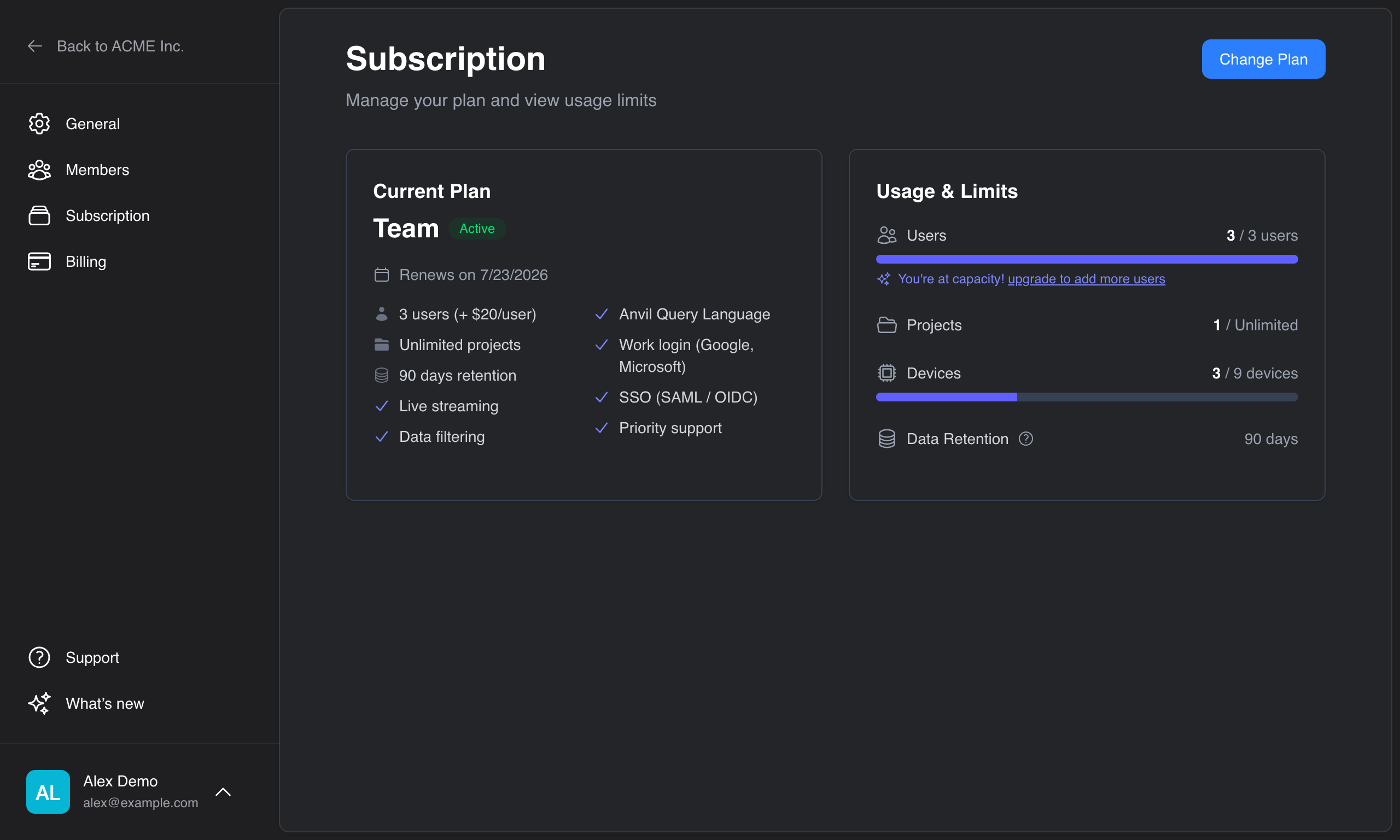
Task: Follow the upgrade to add more users link
Action: click(x=1087, y=278)
